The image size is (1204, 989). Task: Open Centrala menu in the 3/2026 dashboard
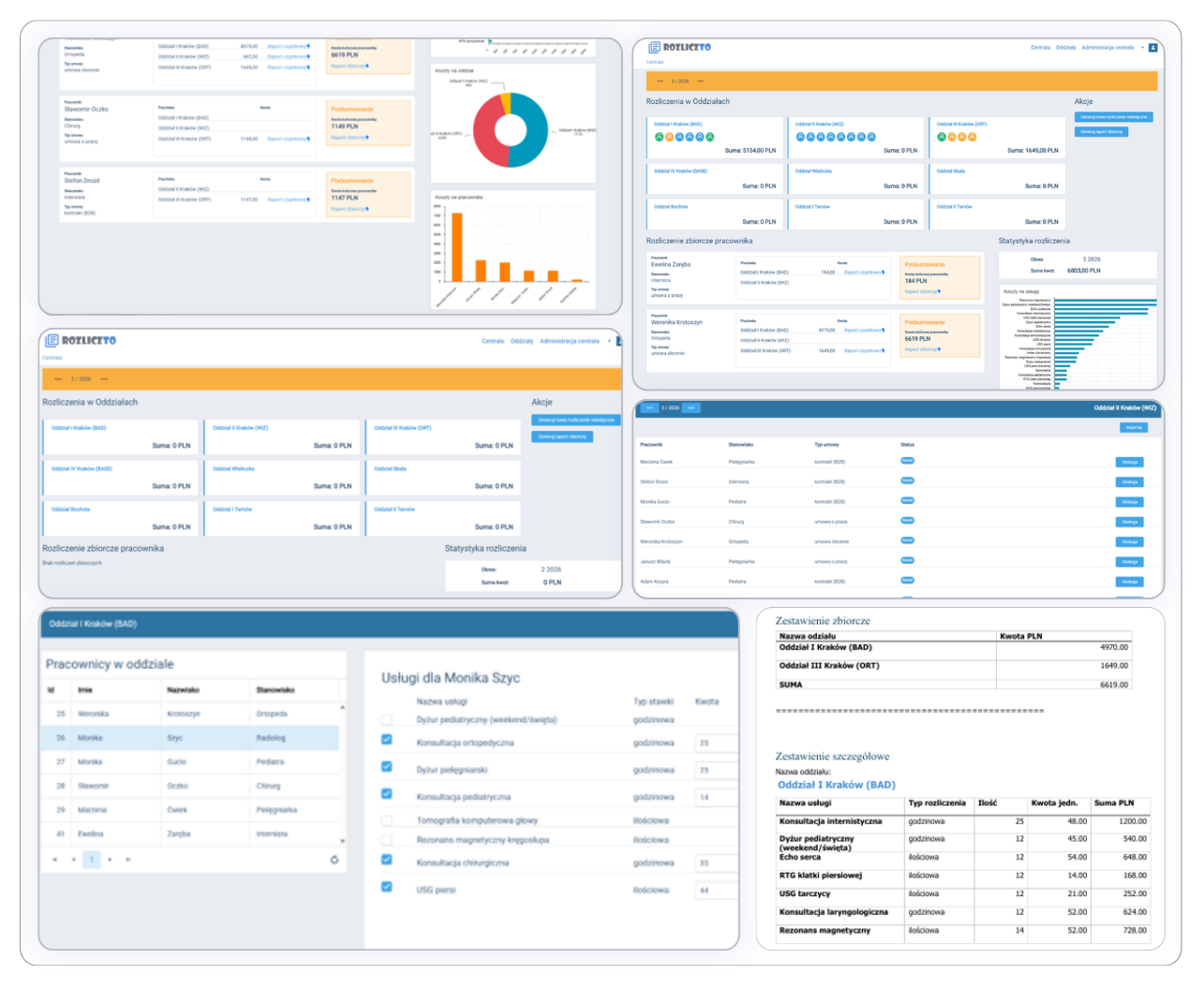tap(1041, 48)
